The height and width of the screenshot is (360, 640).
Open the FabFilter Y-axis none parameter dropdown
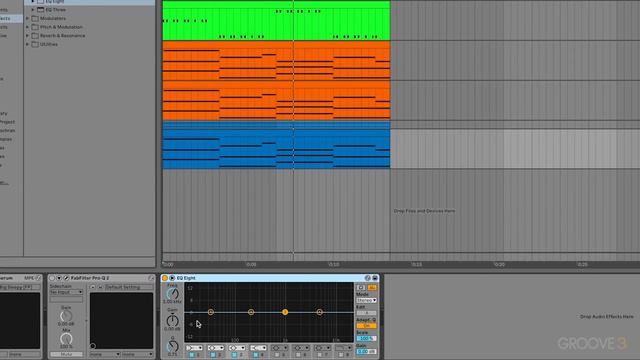tap(138, 354)
